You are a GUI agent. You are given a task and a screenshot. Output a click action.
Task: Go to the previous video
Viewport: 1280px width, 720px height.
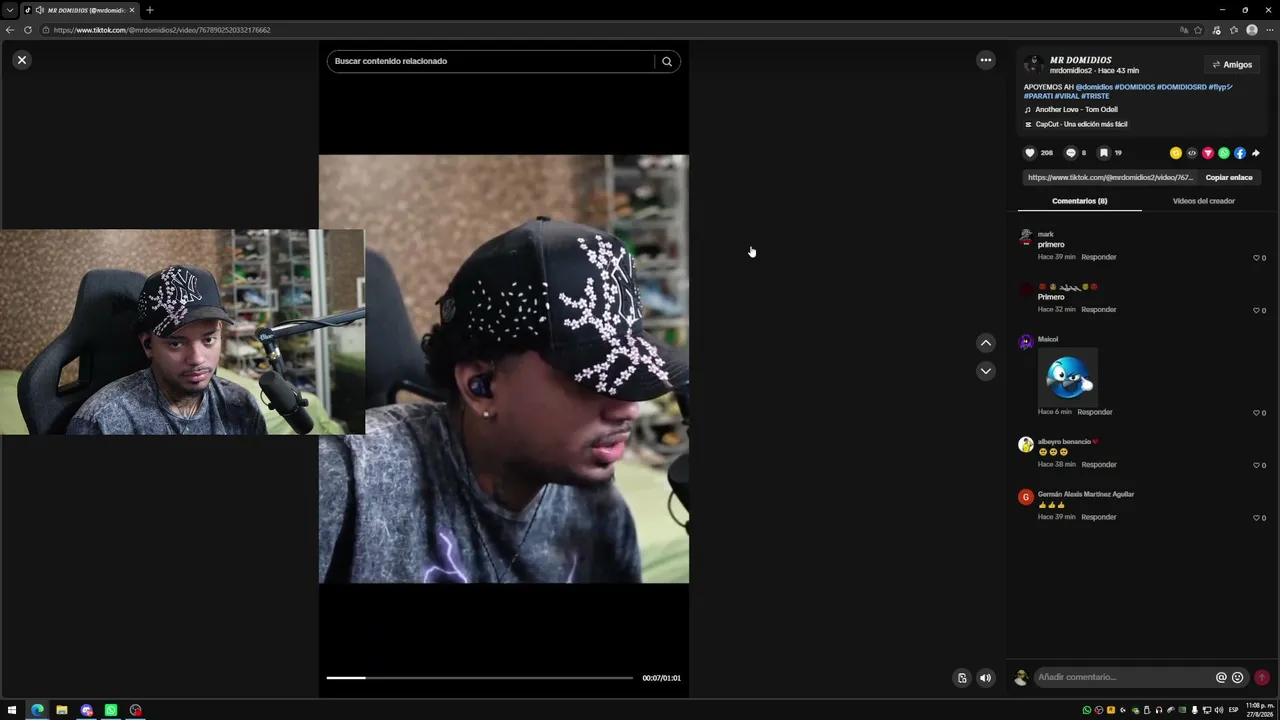pos(986,343)
